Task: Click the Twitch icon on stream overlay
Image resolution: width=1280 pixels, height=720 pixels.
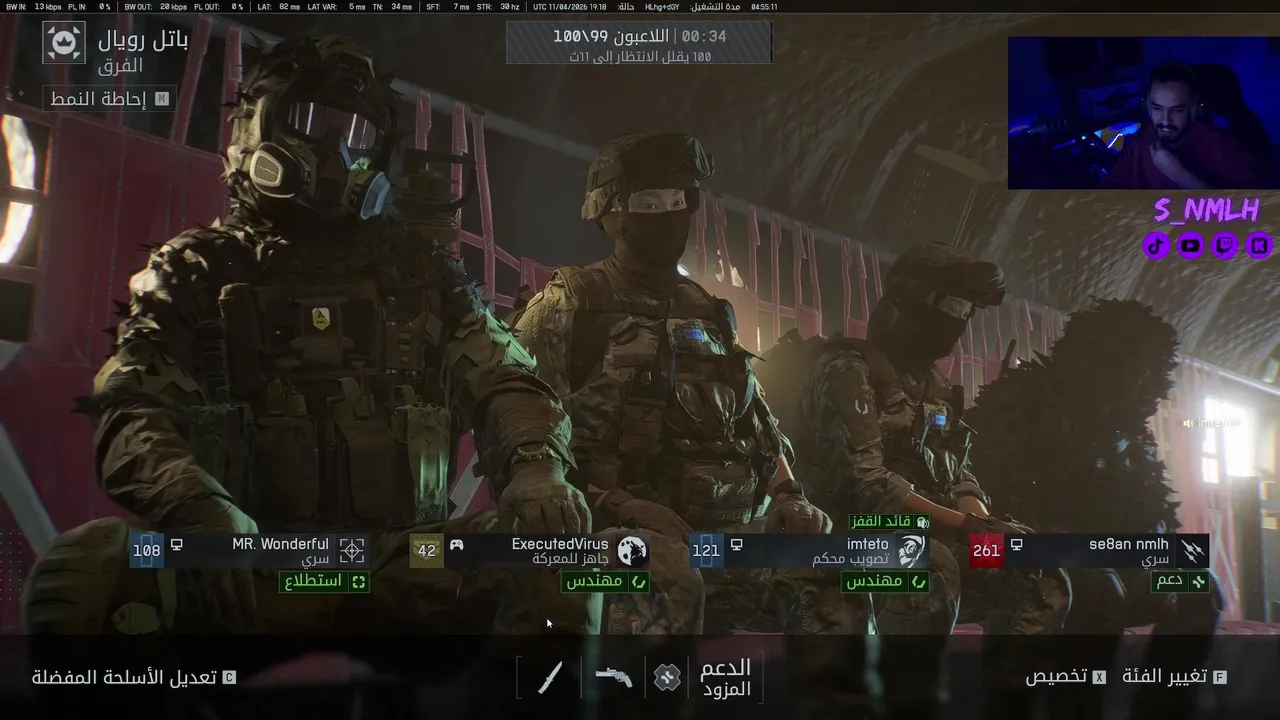Action: (1225, 245)
